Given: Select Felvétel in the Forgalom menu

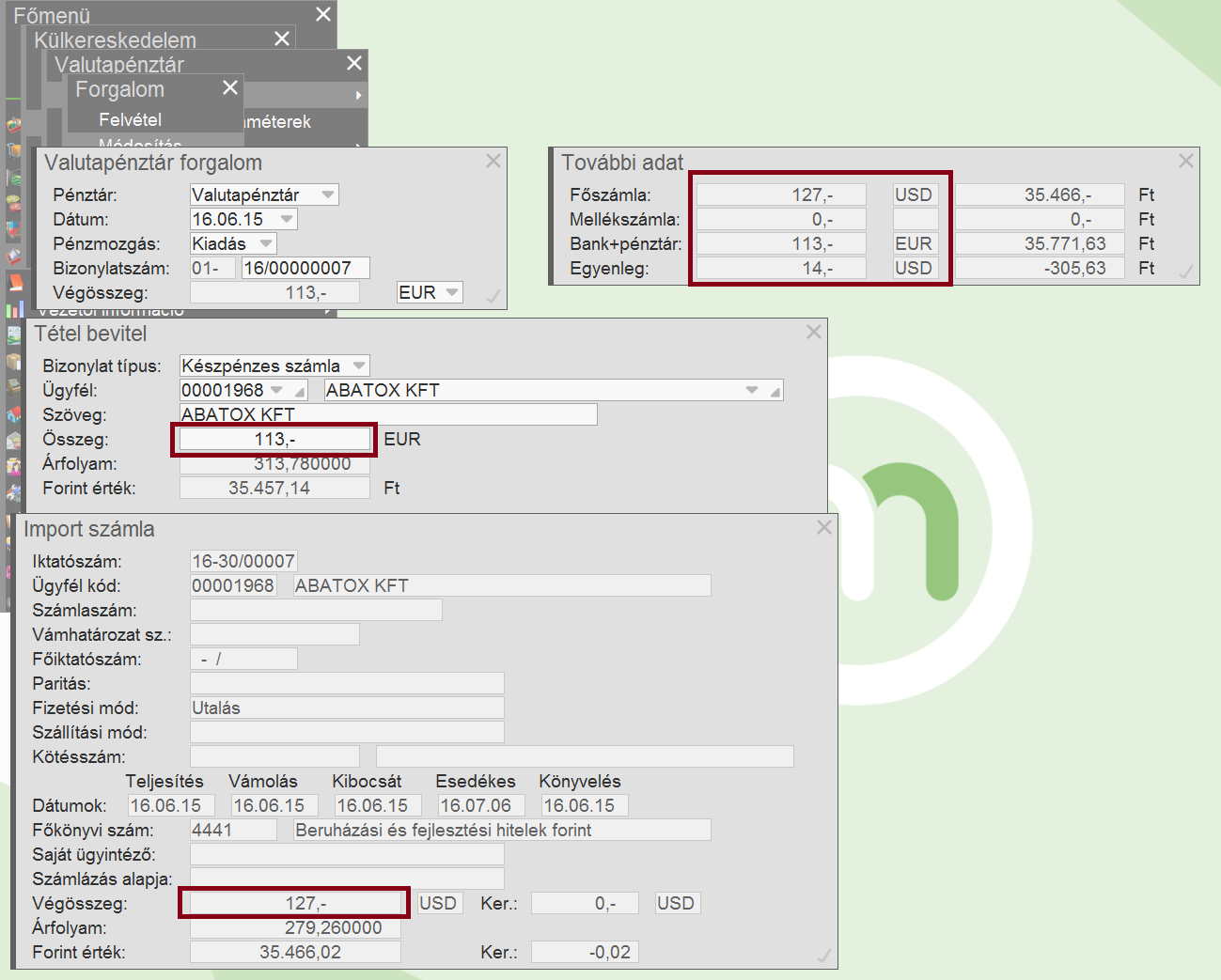Looking at the screenshot, I should [x=130, y=119].
